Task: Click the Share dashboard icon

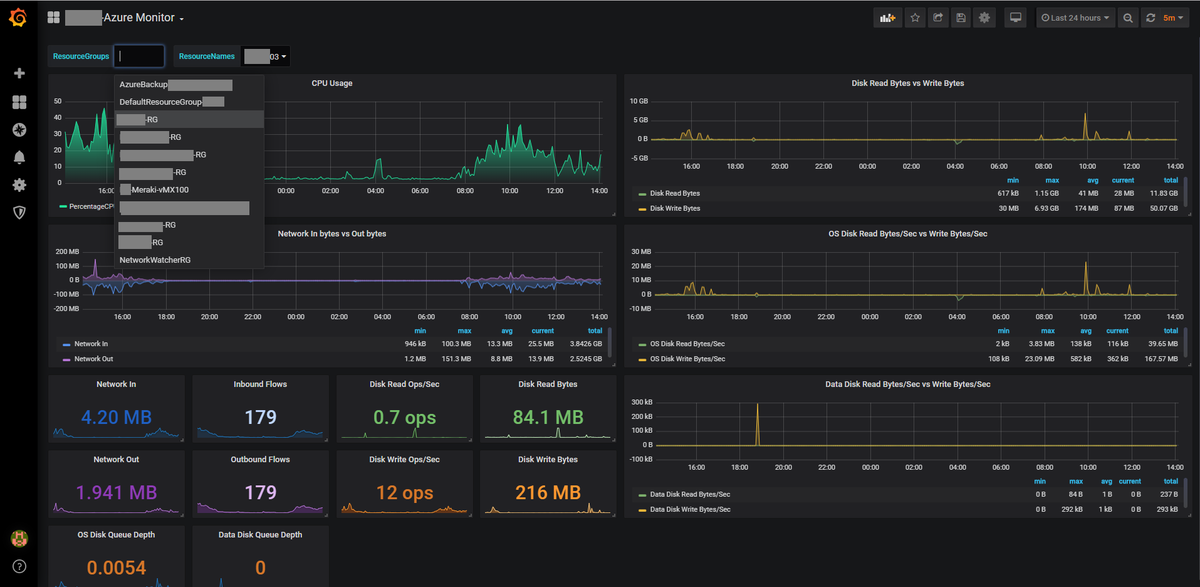Action: [938, 18]
